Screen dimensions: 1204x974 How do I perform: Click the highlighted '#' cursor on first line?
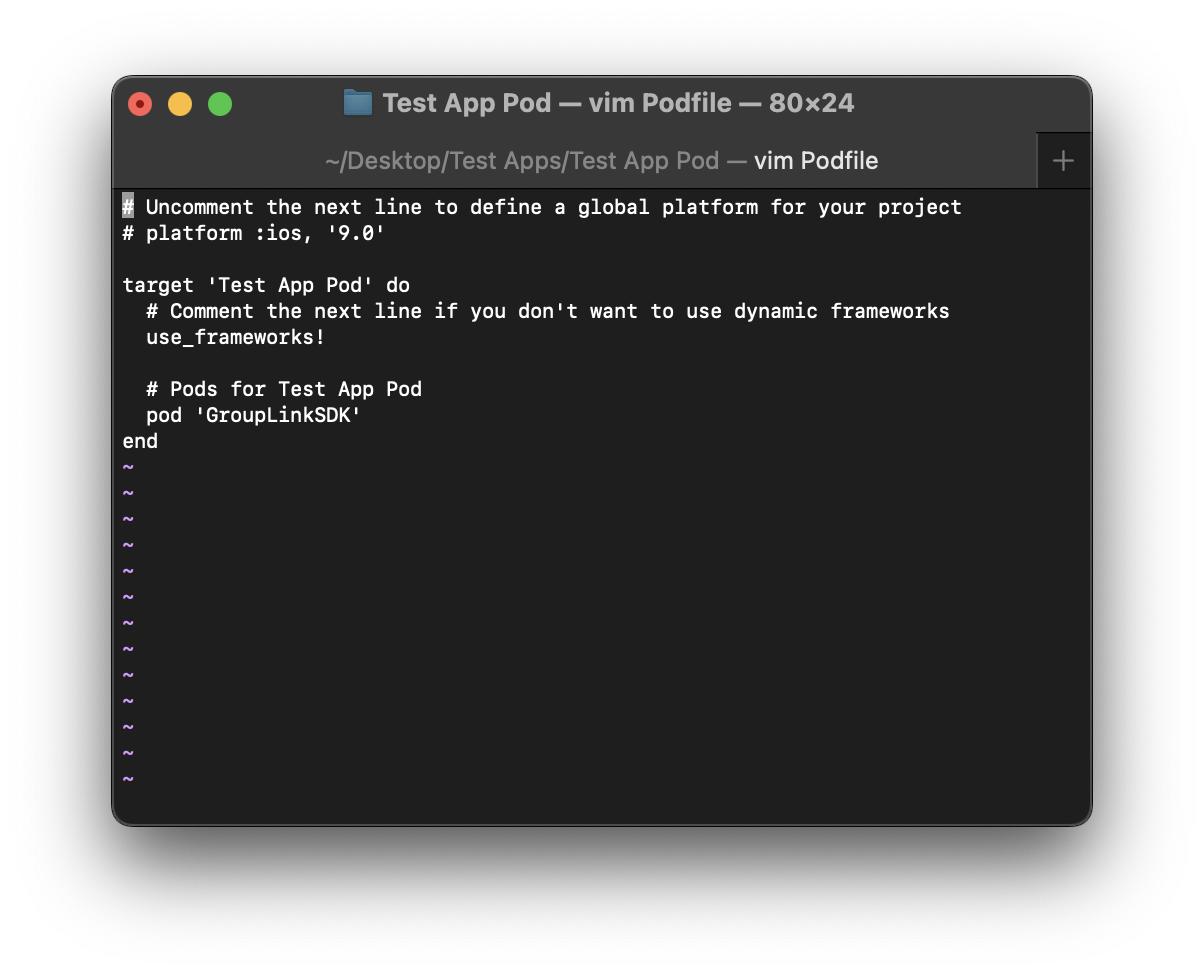tap(128, 207)
